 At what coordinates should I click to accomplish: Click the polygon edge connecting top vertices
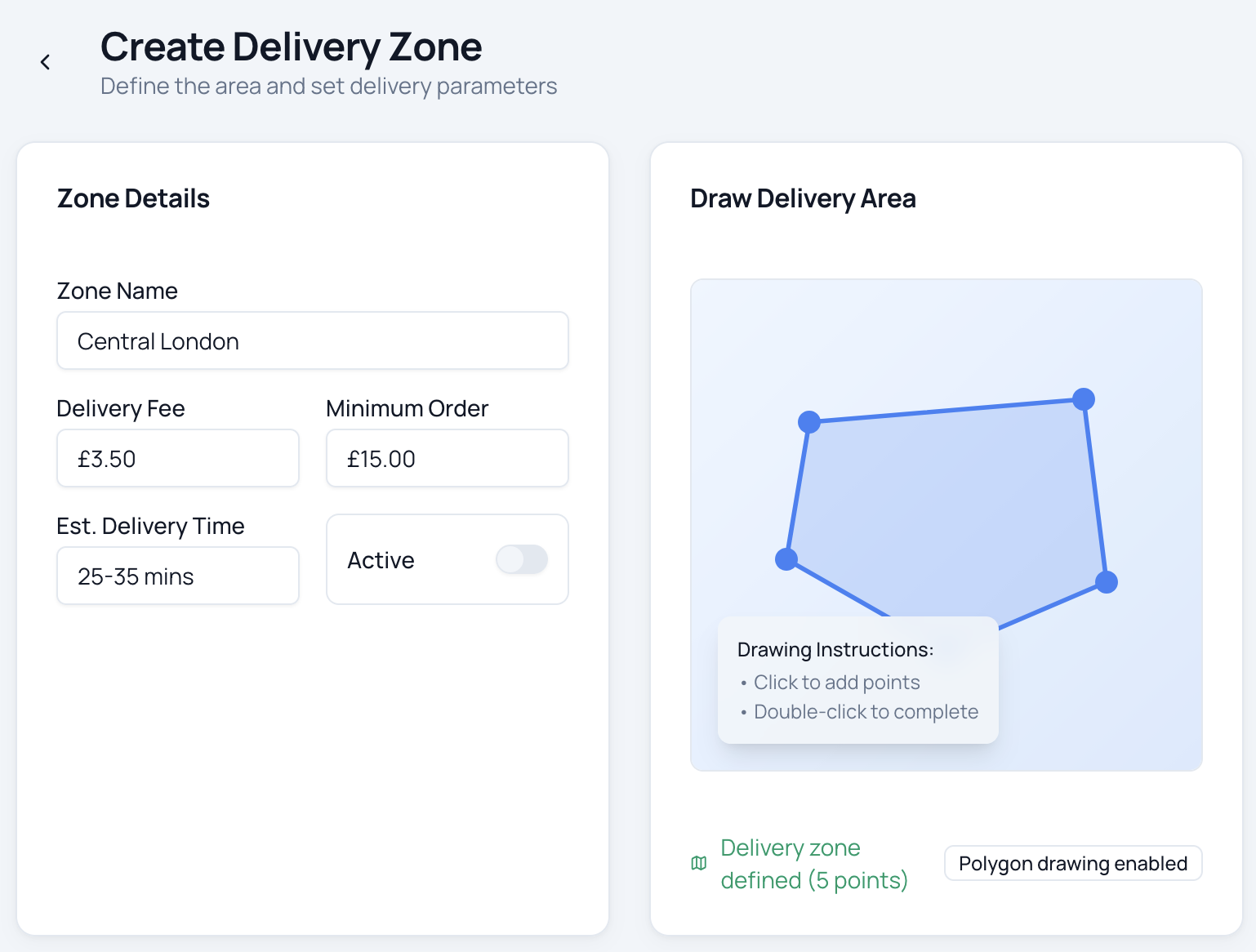[x=947, y=411]
